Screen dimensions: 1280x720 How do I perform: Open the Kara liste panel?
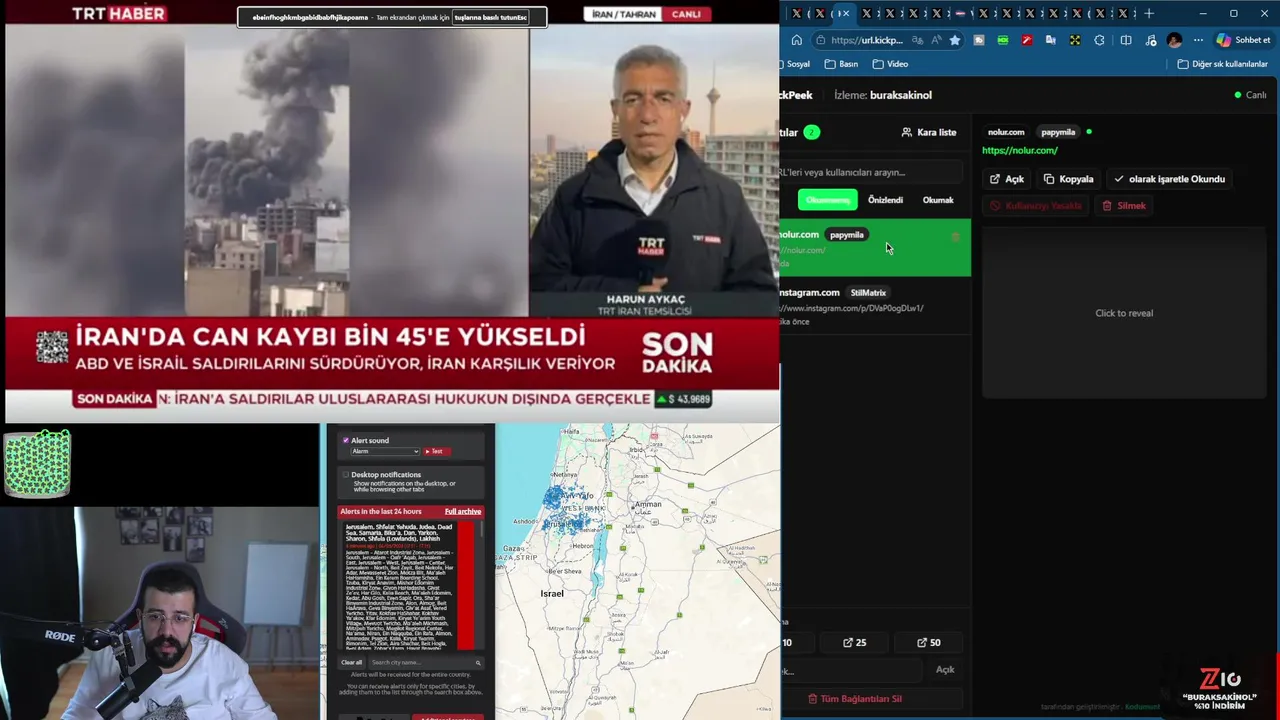[929, 132]
